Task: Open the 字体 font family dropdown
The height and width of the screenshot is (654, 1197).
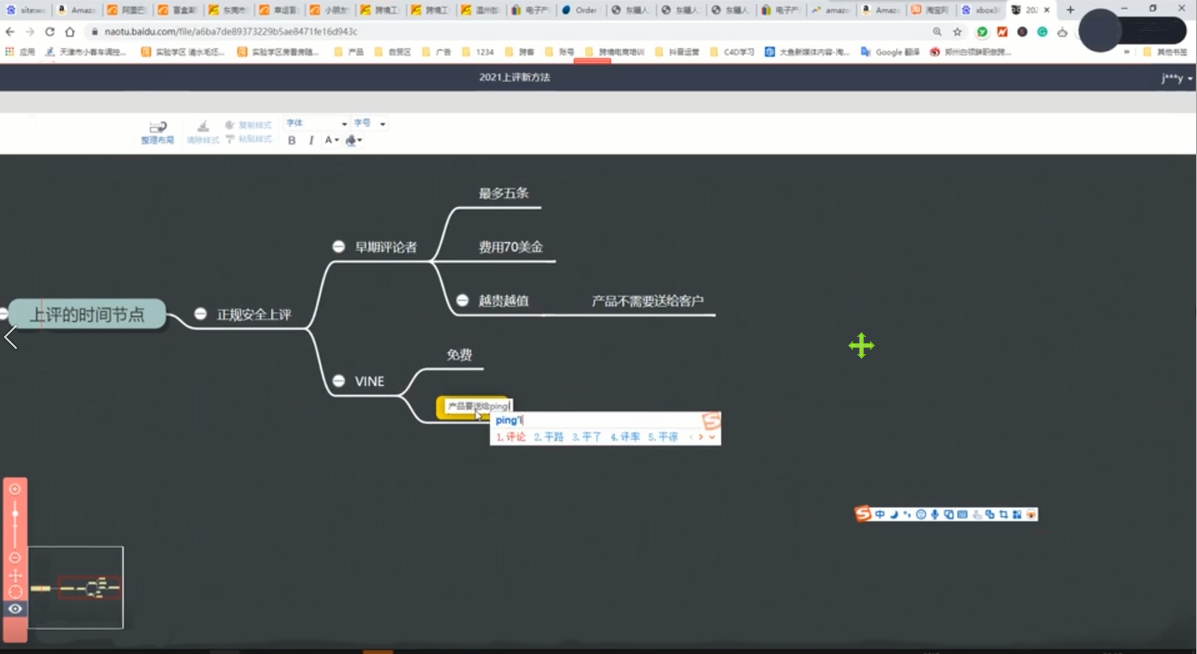Action: [x=316, y=123]
